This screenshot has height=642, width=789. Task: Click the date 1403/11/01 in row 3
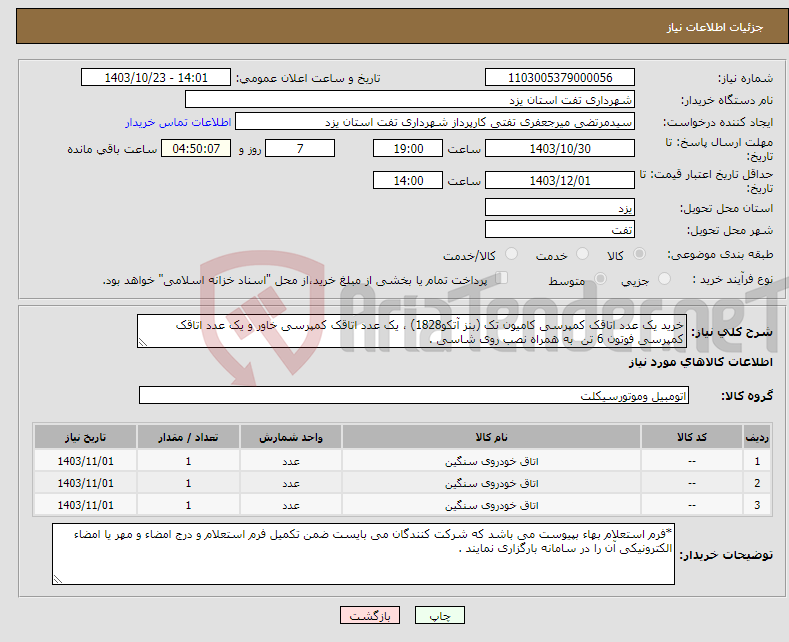click(86, 505)
